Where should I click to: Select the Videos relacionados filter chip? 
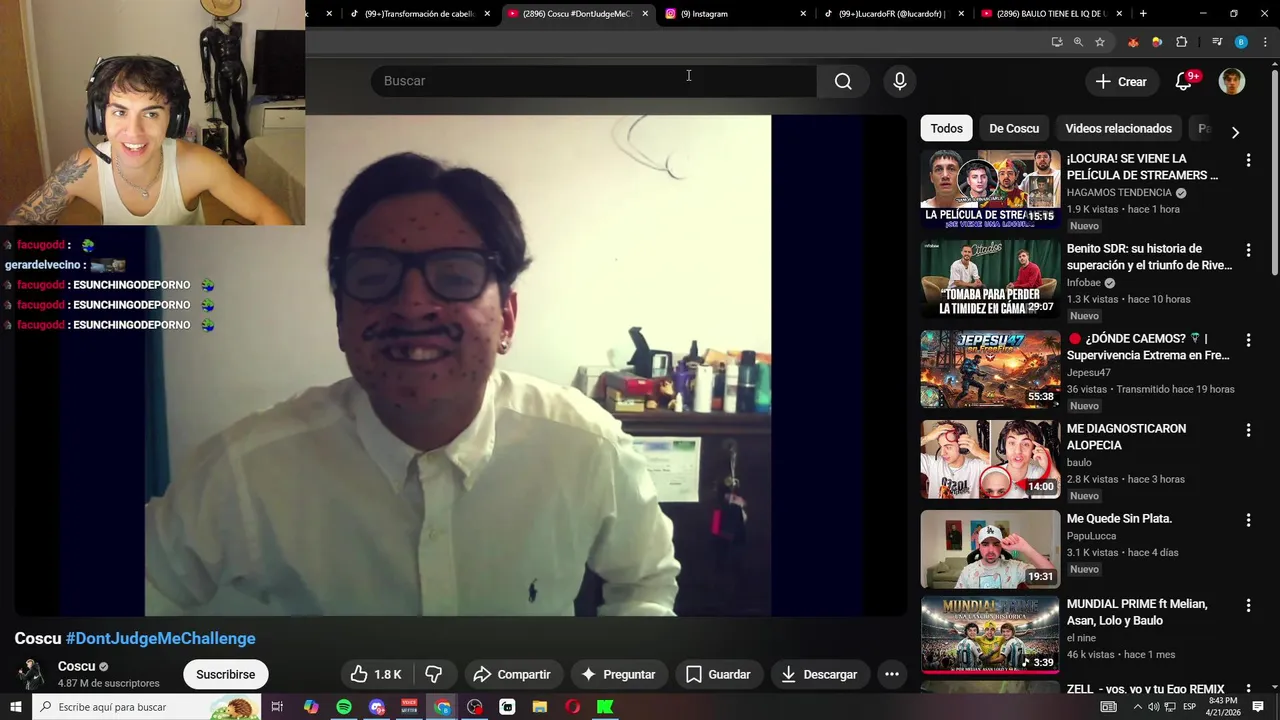point(1118,128)
